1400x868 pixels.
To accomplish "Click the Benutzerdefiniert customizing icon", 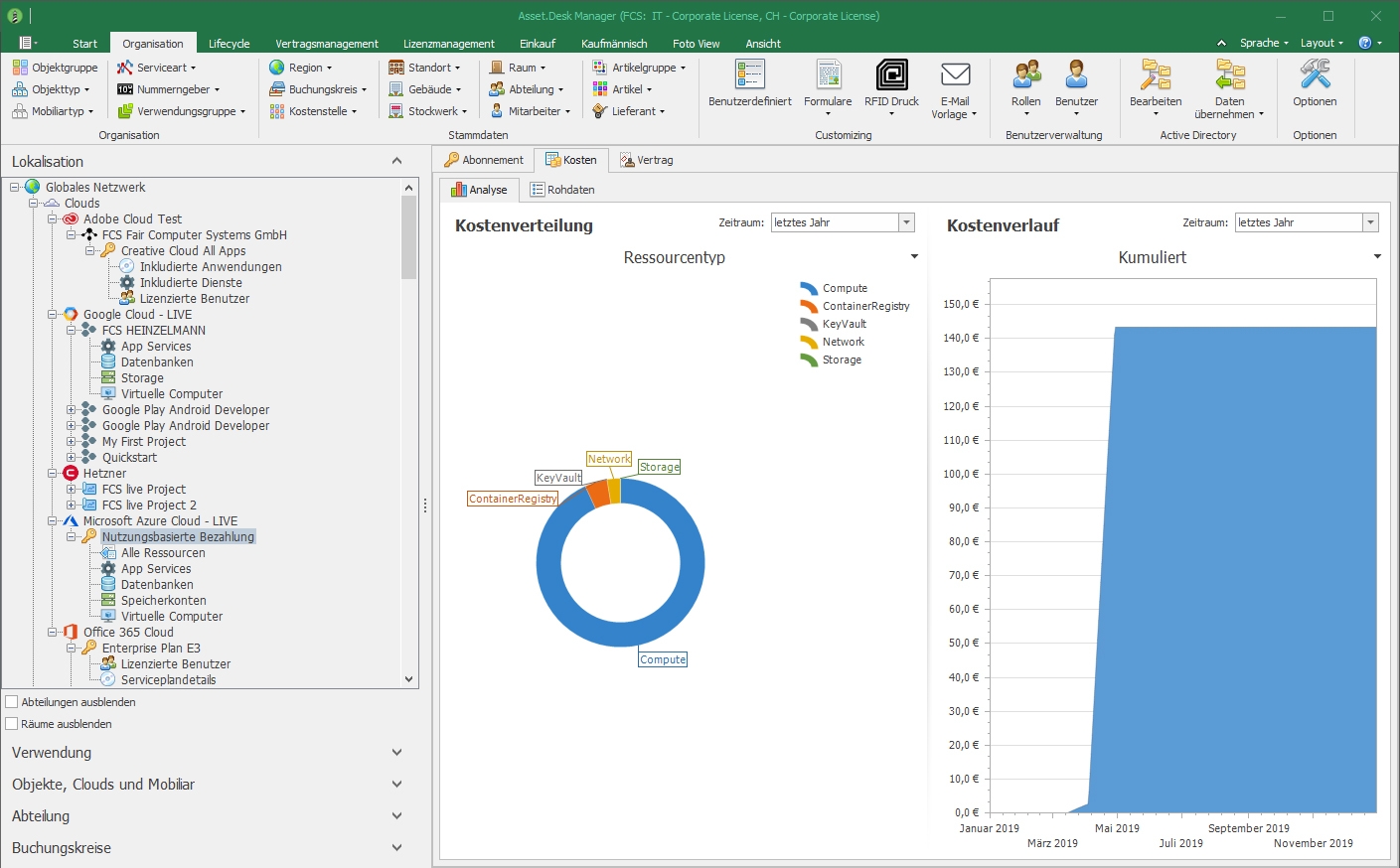I will tap(749, 76).
